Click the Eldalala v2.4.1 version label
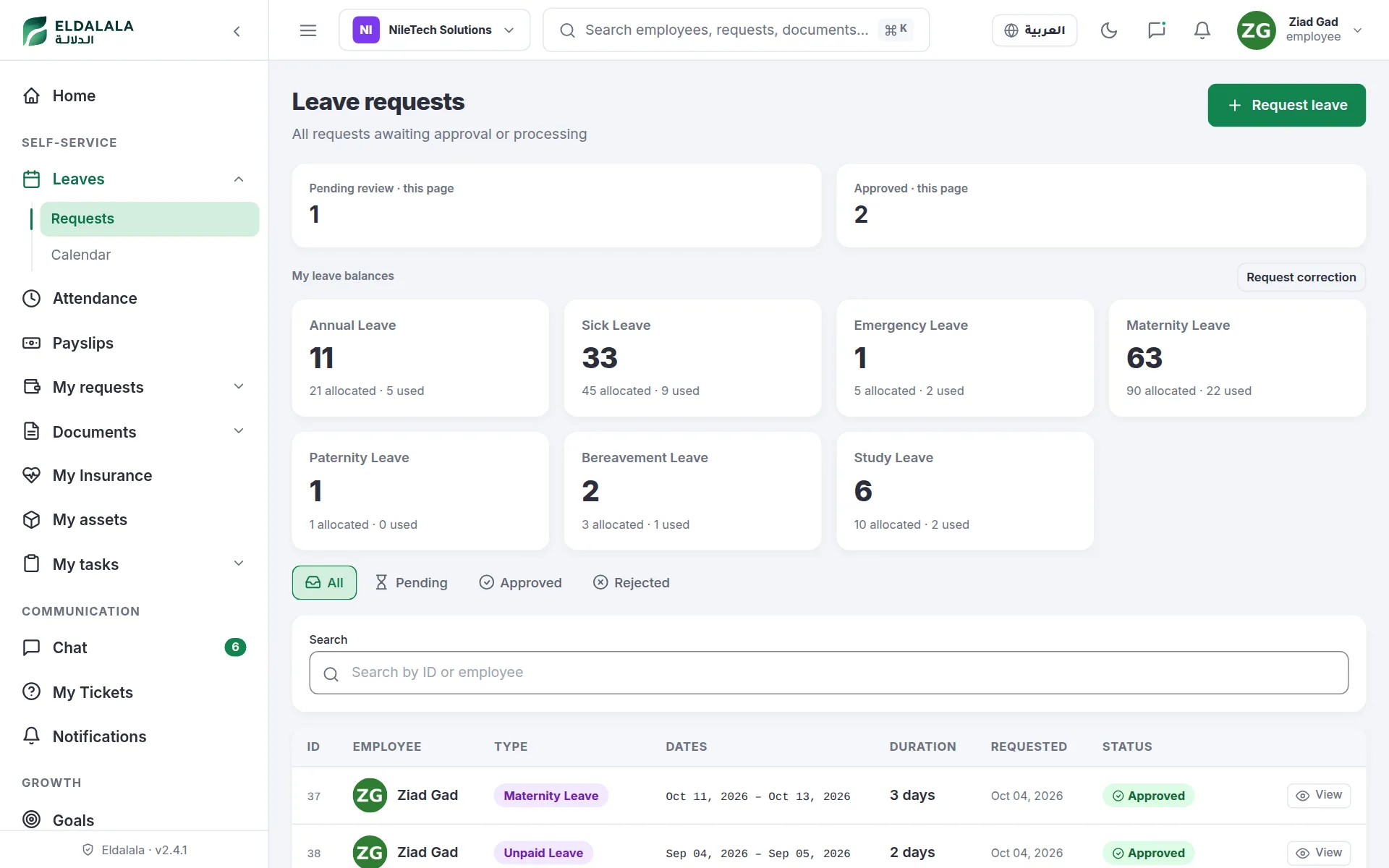This screenshot has width=1389, height=868. click(x=134, y=850)
